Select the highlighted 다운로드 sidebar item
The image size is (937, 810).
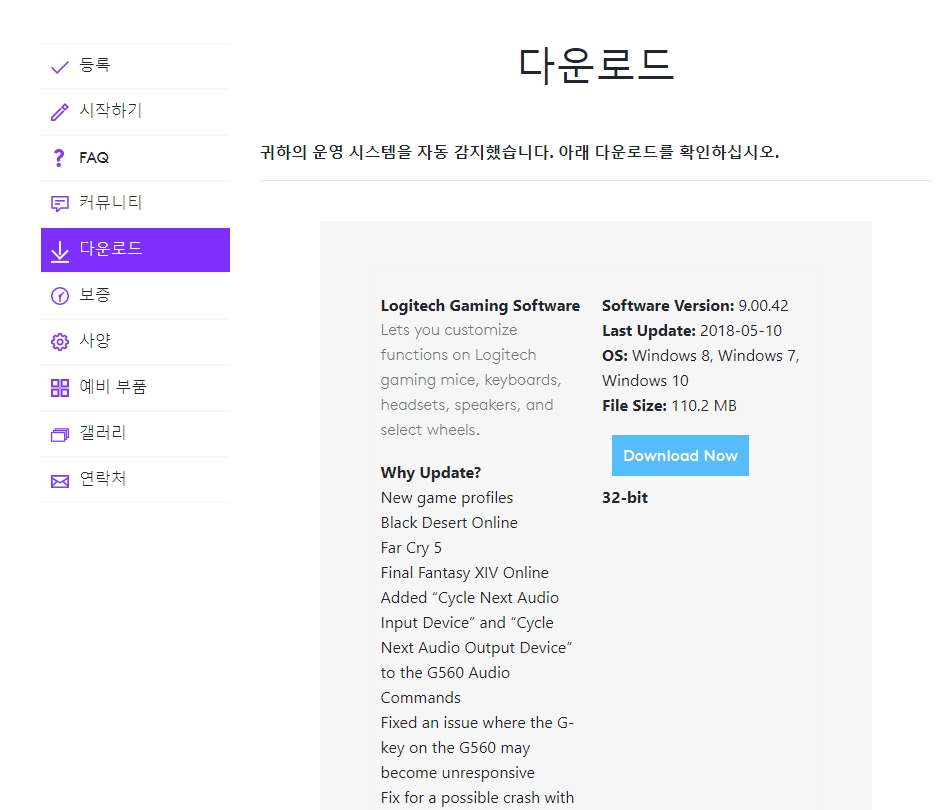[x=136, y=250]
